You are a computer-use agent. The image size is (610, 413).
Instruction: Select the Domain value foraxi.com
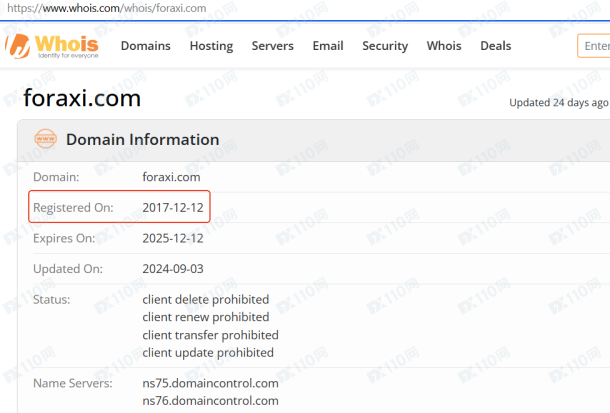pyautogui.click(x=171, y=177)
